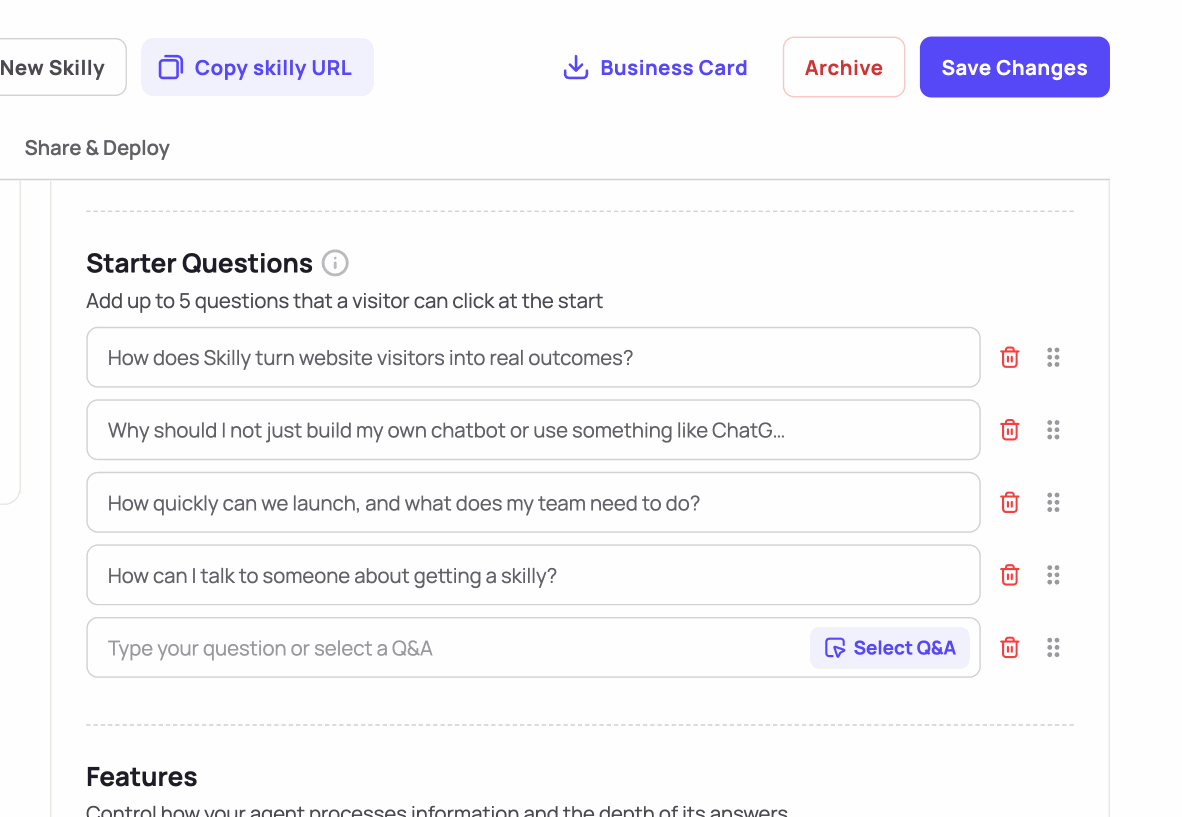Click the 'How quickly can we launch' question field
This screenshot has width=1182, height=817.
pos(533,502)
